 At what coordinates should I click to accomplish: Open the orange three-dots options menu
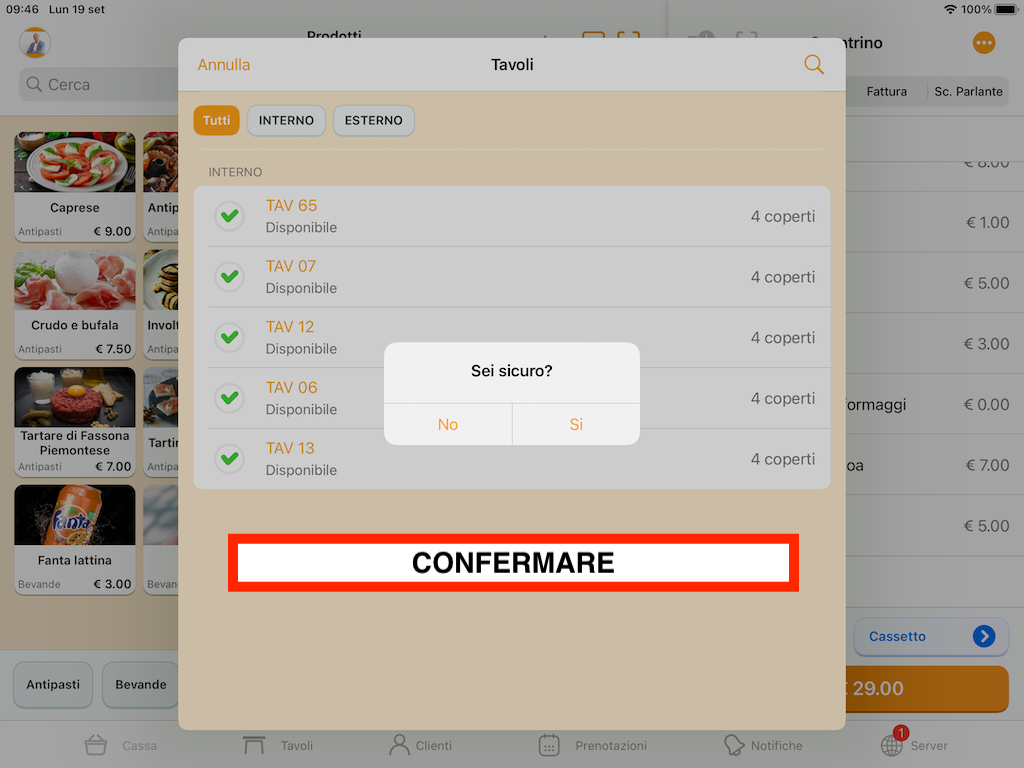click(x=984, y=43)
